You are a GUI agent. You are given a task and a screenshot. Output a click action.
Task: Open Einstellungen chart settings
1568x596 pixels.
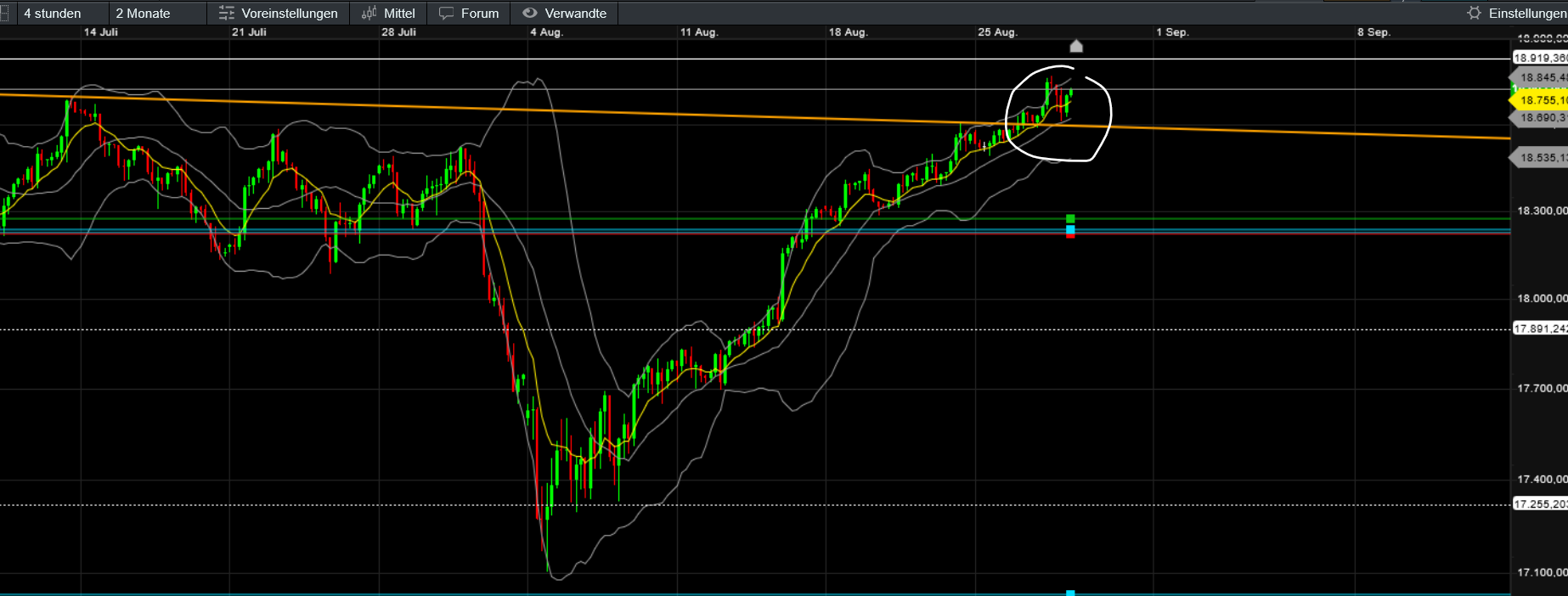1517,13
